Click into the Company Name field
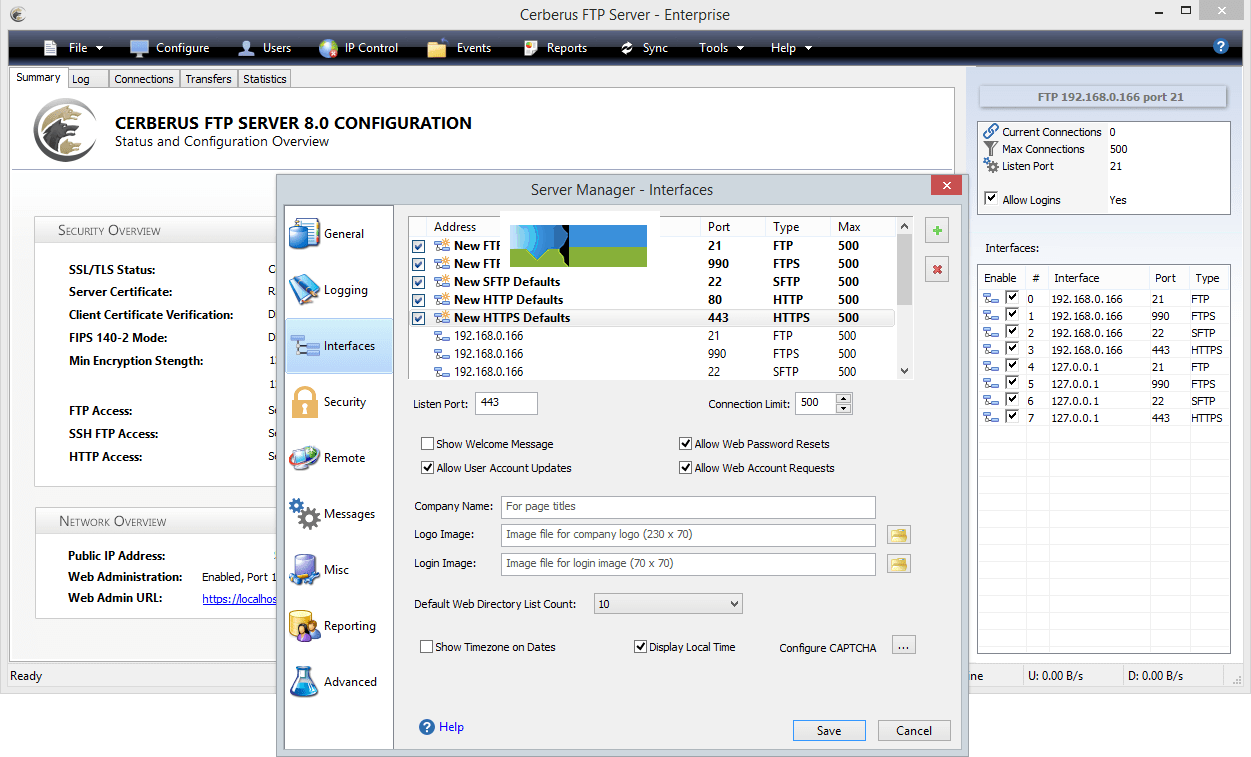The height and width of the screenshot is (757, 1251). pos(688,506)
